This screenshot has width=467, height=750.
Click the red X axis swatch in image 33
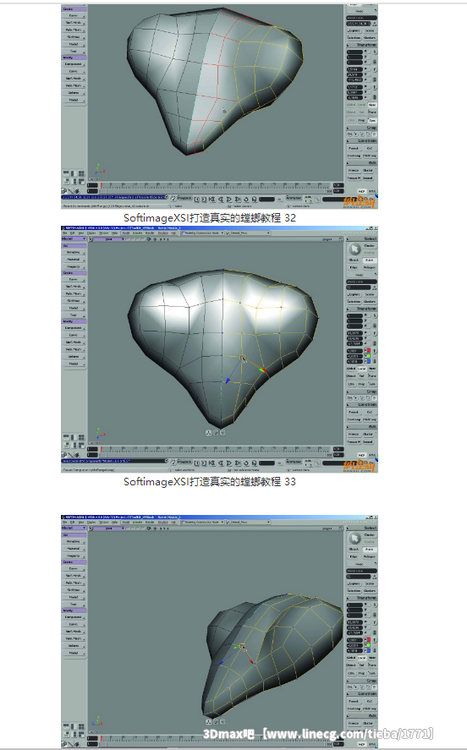[x=368, y=351]
